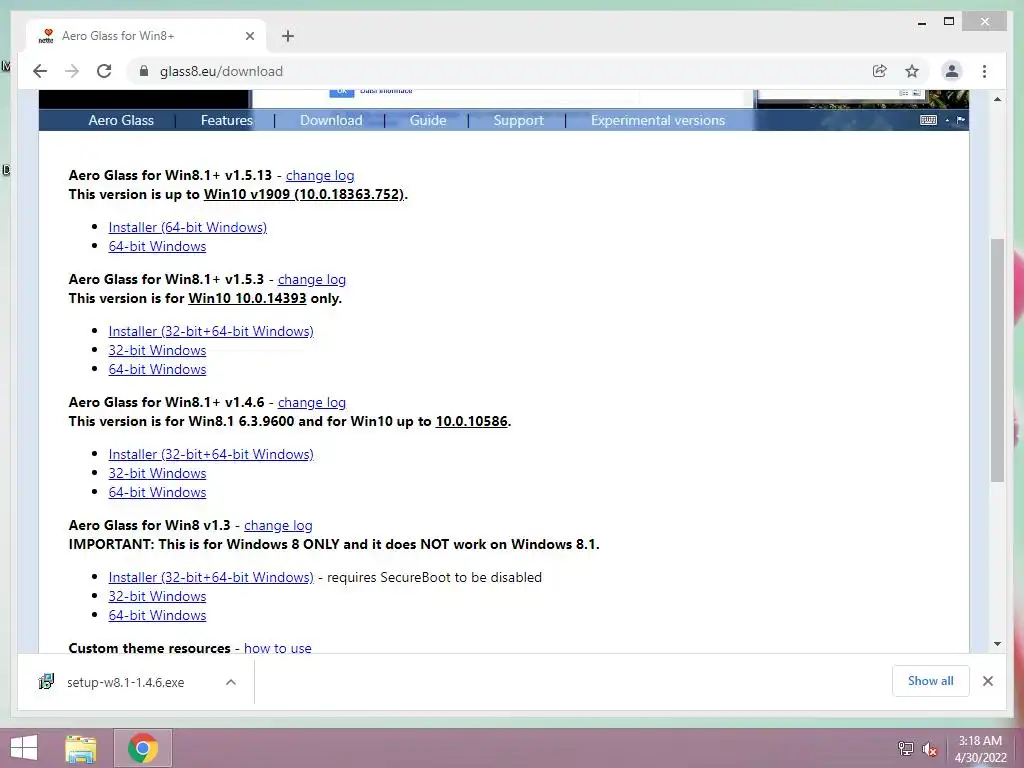Viewport: 1024px width, 768px height.
Task: Click the vertical scrollbar thumb
Action: point(997,360)
